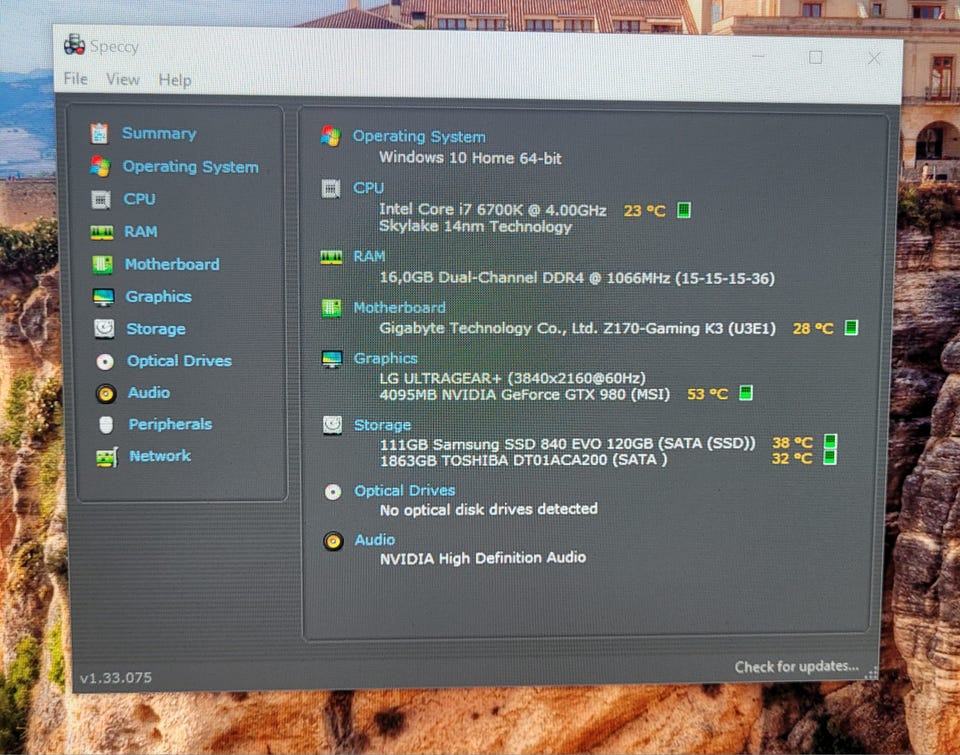This screenshot has height=755, width=960.
Task: Click the version label v1.33.075
Action: point(116,678)
